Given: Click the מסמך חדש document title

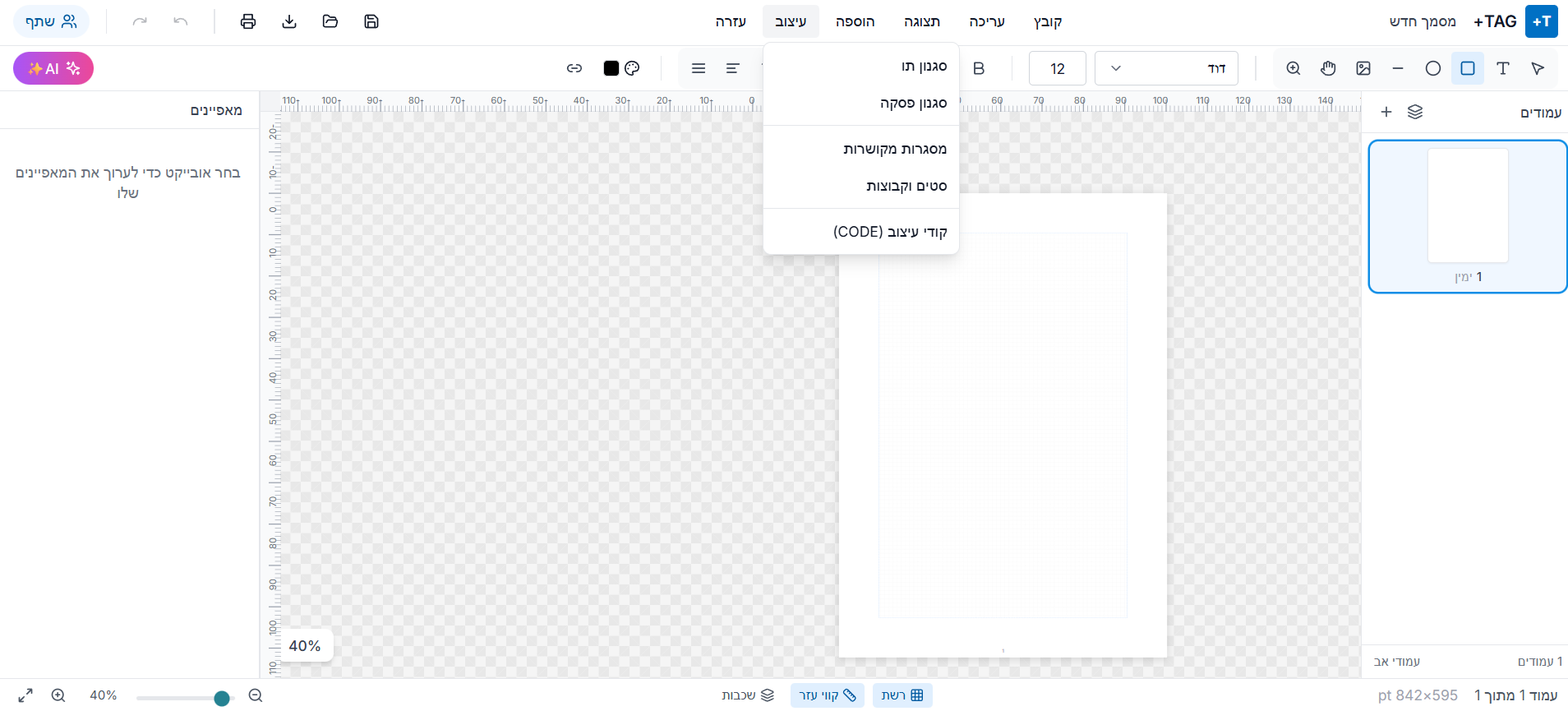Looking at the screenshot, I should tap(1423, 21).
